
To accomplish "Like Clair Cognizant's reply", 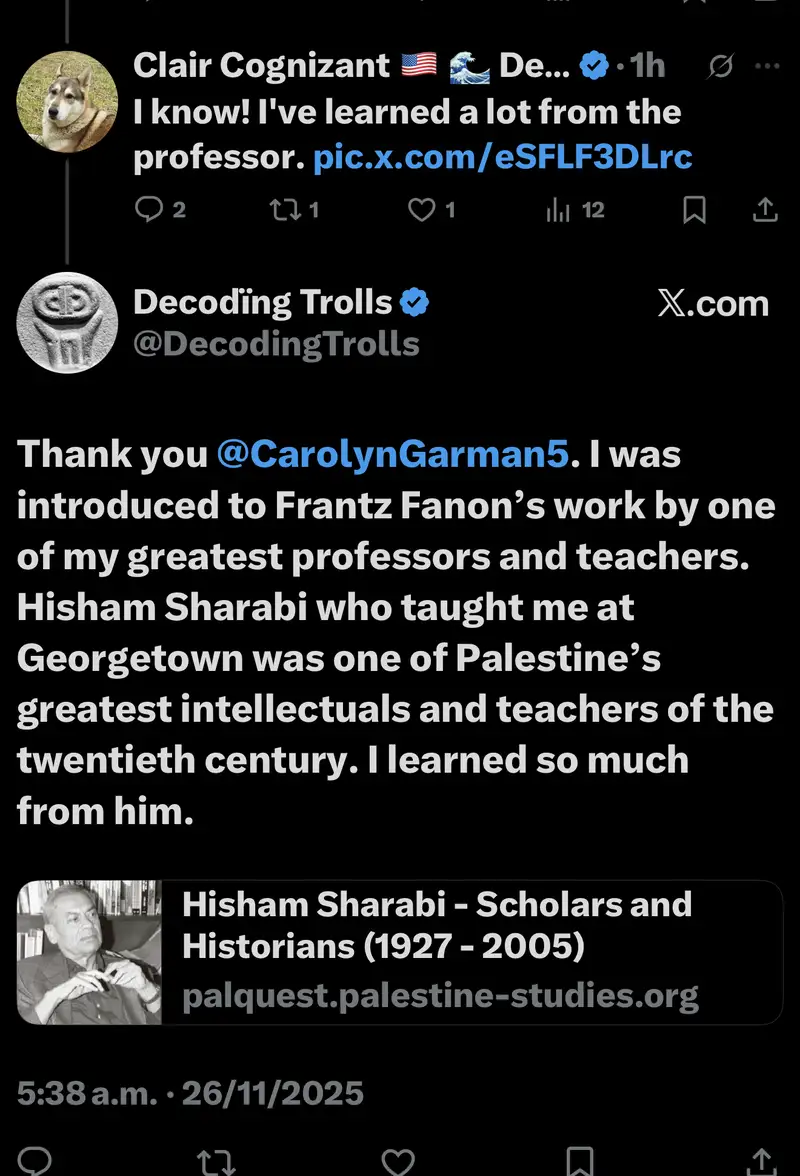I will click(425, 210).
